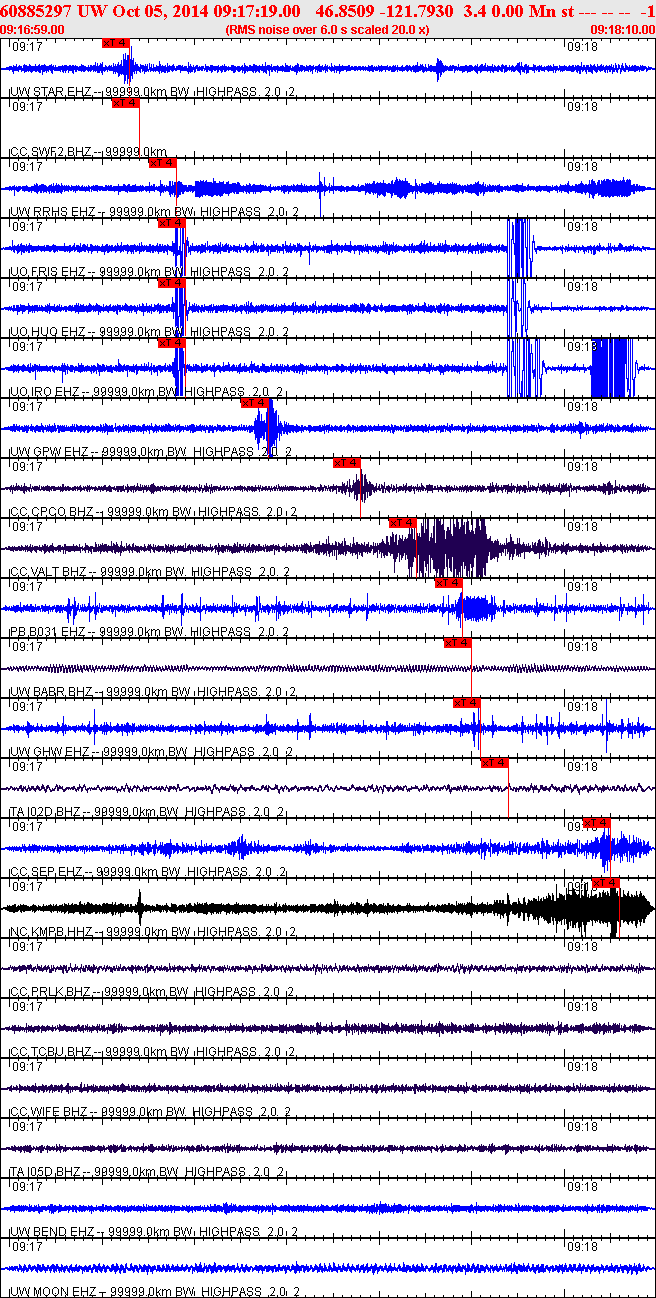Click the red pick marker on the UW BABR trace

[458, 643]
